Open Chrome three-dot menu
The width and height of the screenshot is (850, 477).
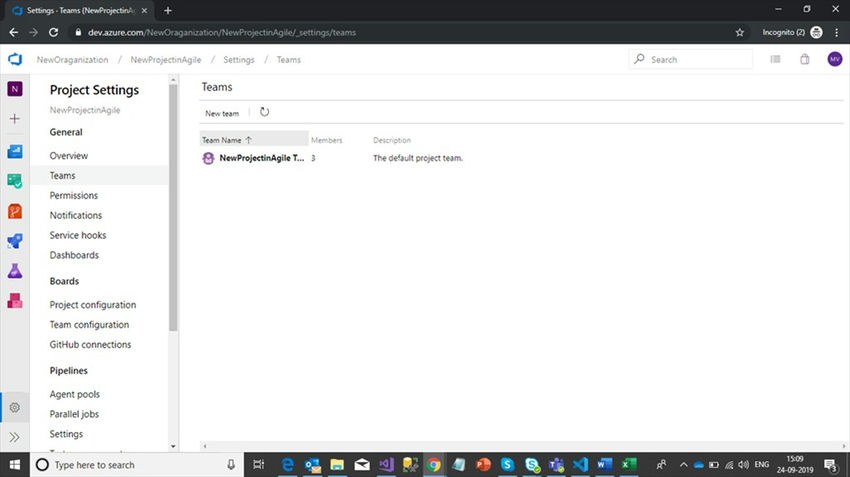[836, 33]
